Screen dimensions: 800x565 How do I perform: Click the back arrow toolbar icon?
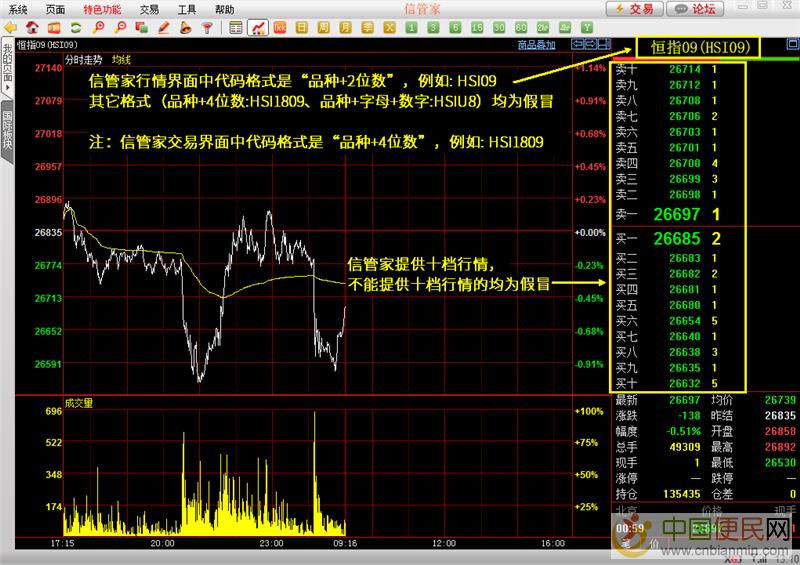click(x=11, y=27)
